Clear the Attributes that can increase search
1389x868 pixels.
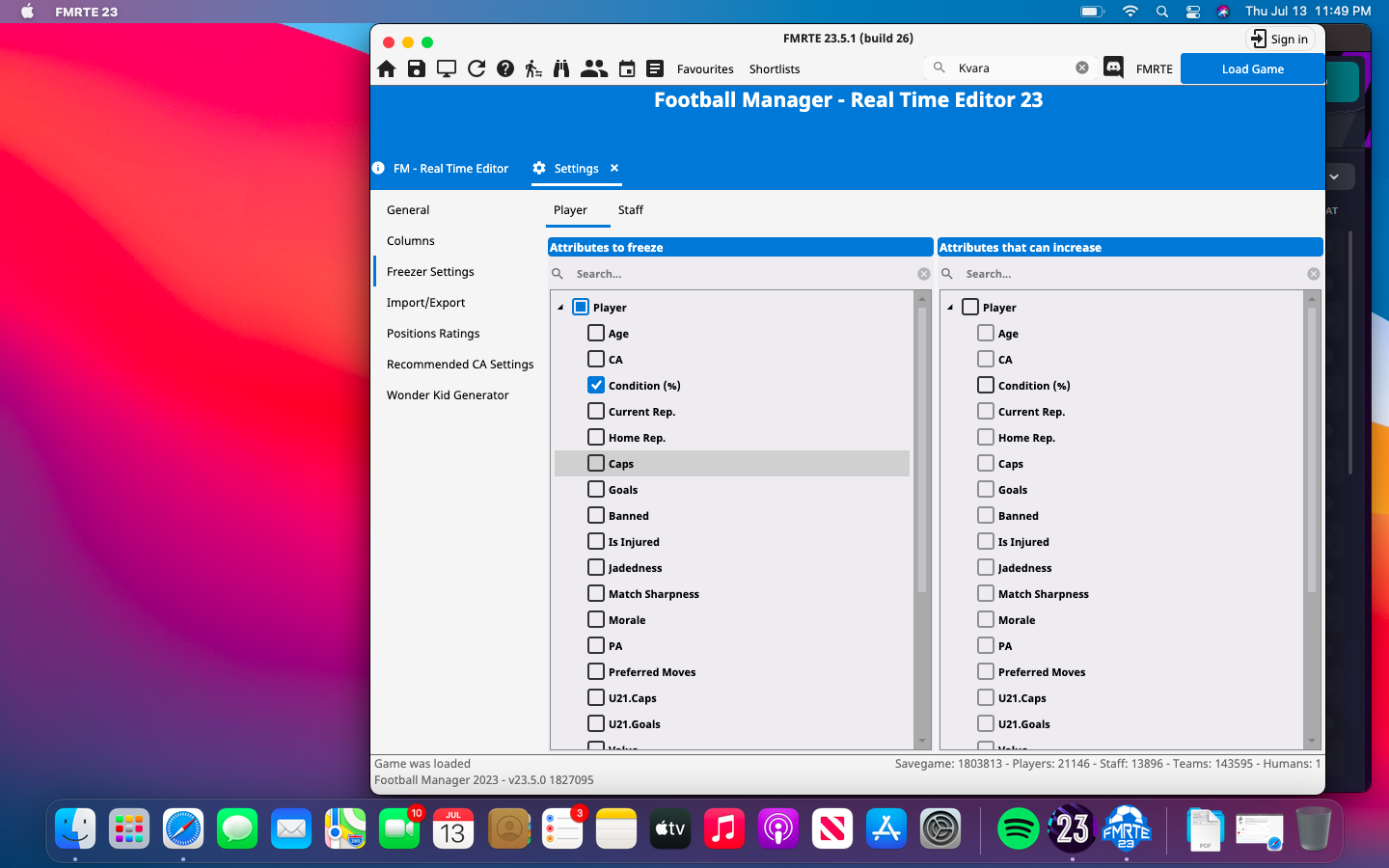click(1314, 274)
